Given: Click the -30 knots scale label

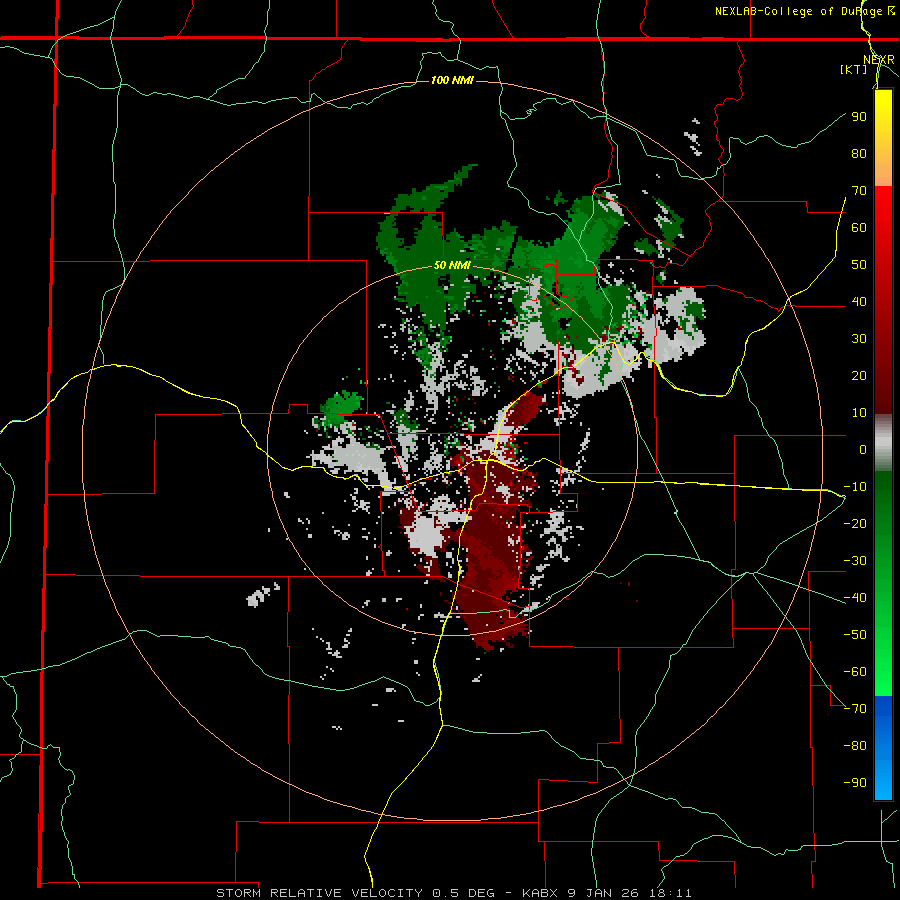Looking at the screenshot, I should [855, 561].
